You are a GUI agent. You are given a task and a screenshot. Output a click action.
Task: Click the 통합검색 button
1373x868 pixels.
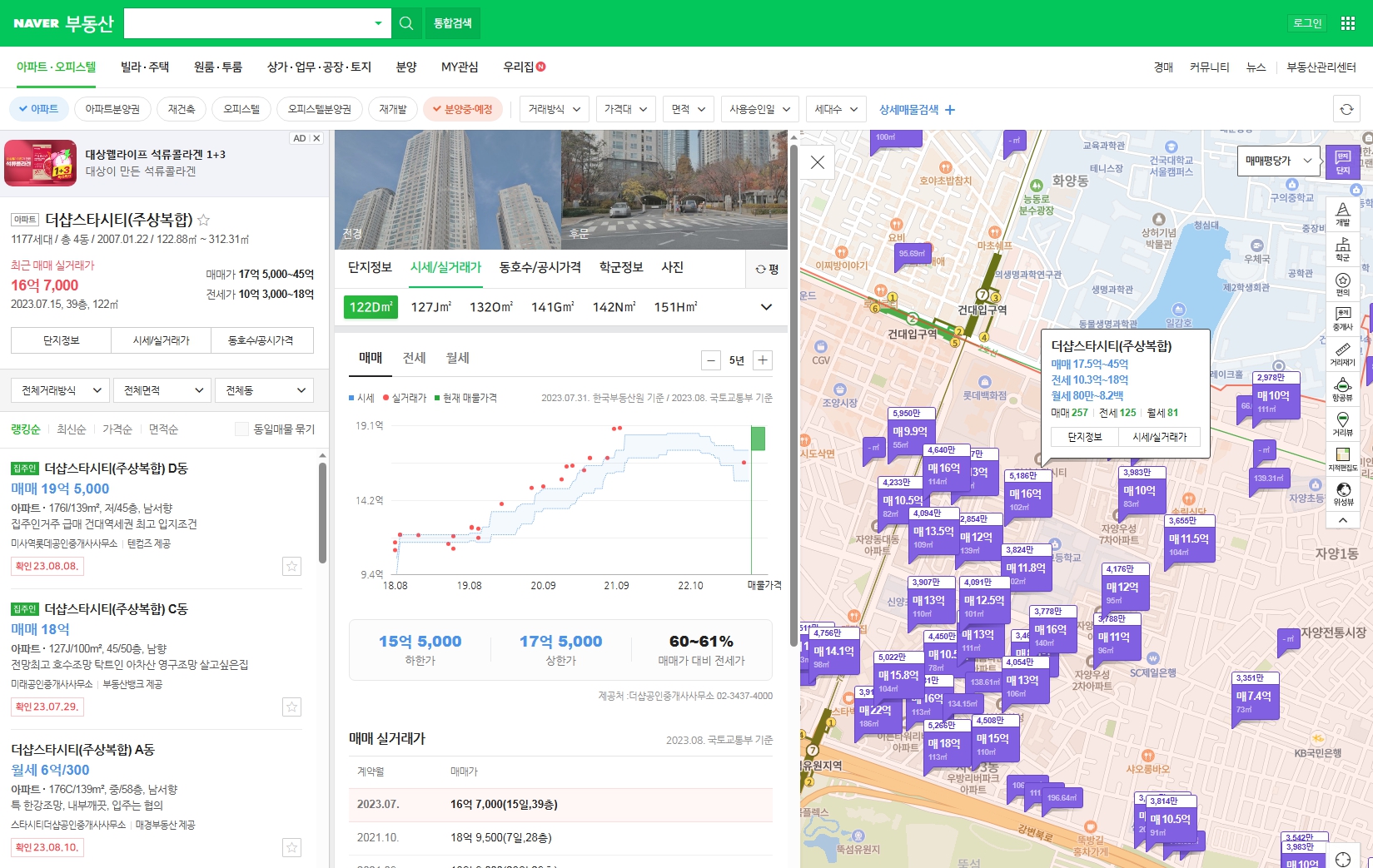point(453,23)
